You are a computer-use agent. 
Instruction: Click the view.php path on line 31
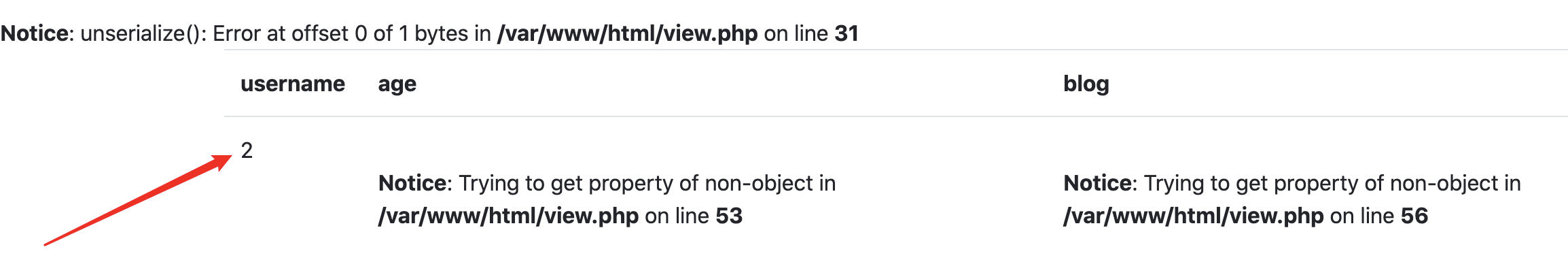pyautogui.click(x=628, y=33)
